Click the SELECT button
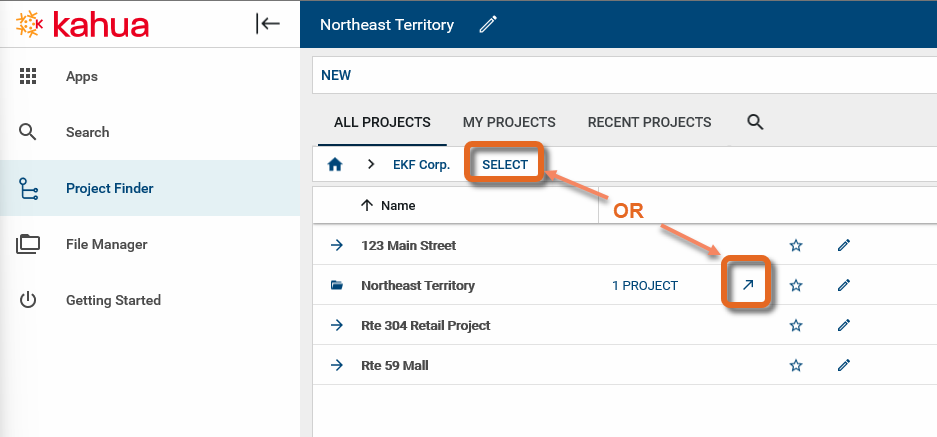 point(505,164)
